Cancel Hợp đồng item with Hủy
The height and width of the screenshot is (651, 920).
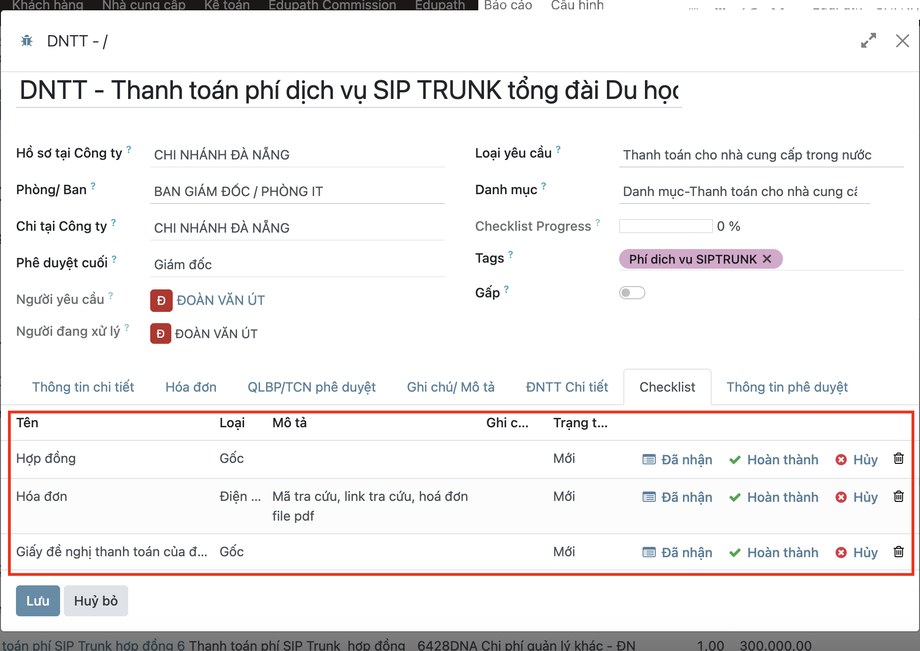(x=857, y=459)
